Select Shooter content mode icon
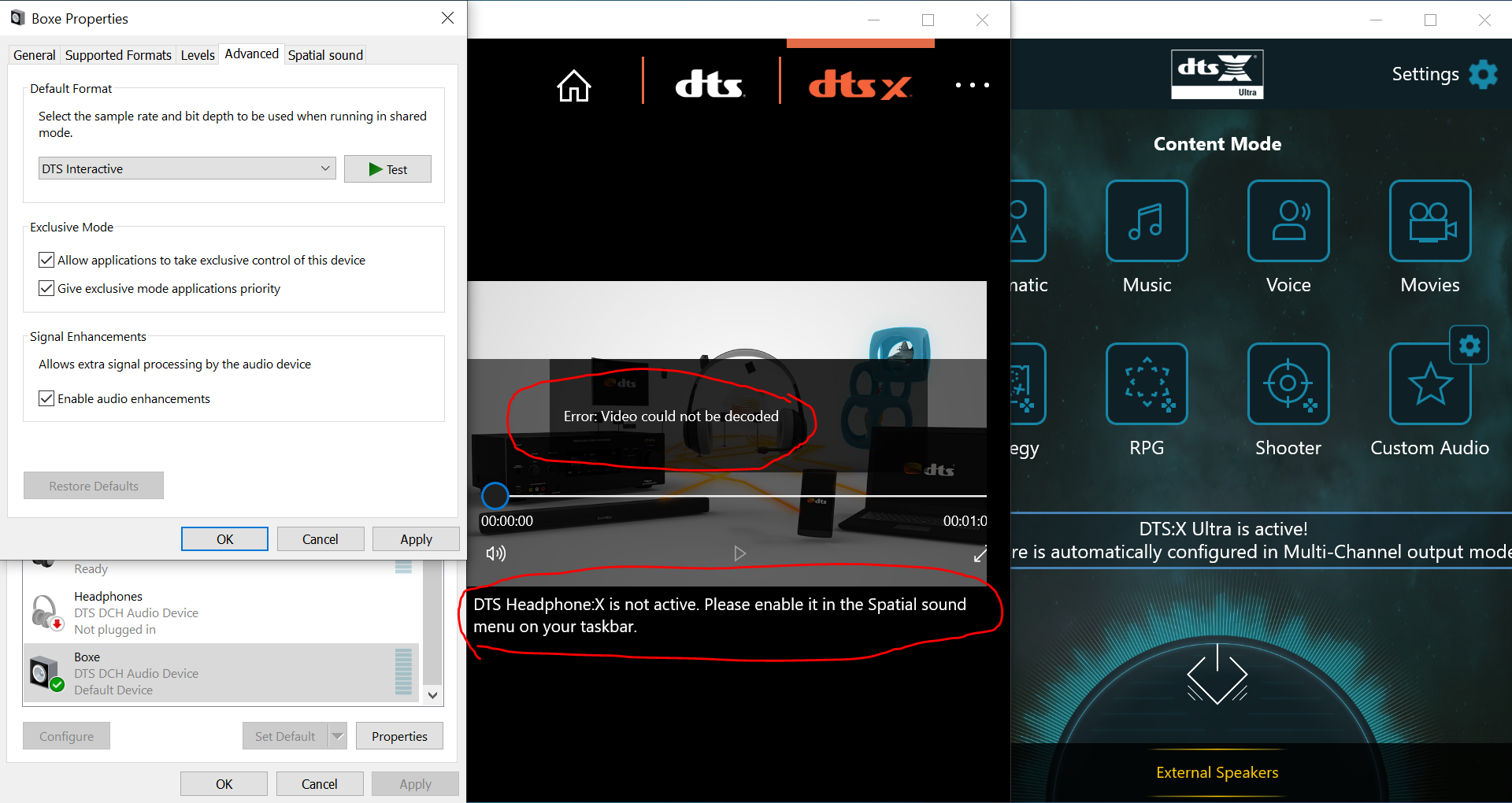This screenshot has height=803, width=1512. 1288,384
